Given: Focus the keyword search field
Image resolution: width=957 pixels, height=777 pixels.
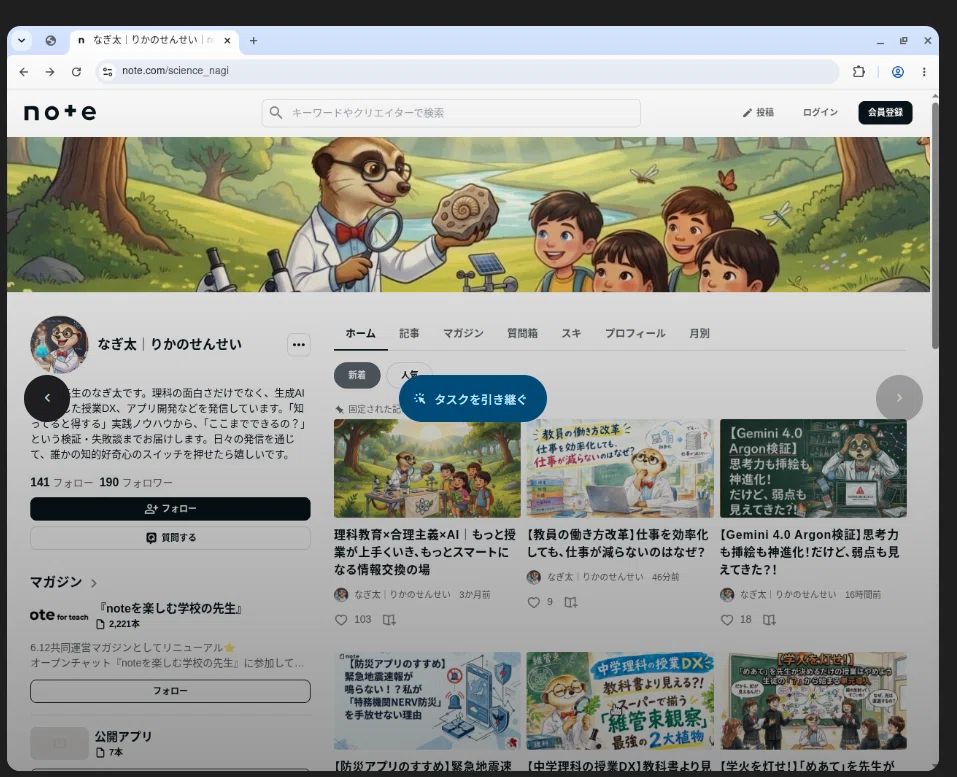Looking at the screenshot, I should coord(451,113).
